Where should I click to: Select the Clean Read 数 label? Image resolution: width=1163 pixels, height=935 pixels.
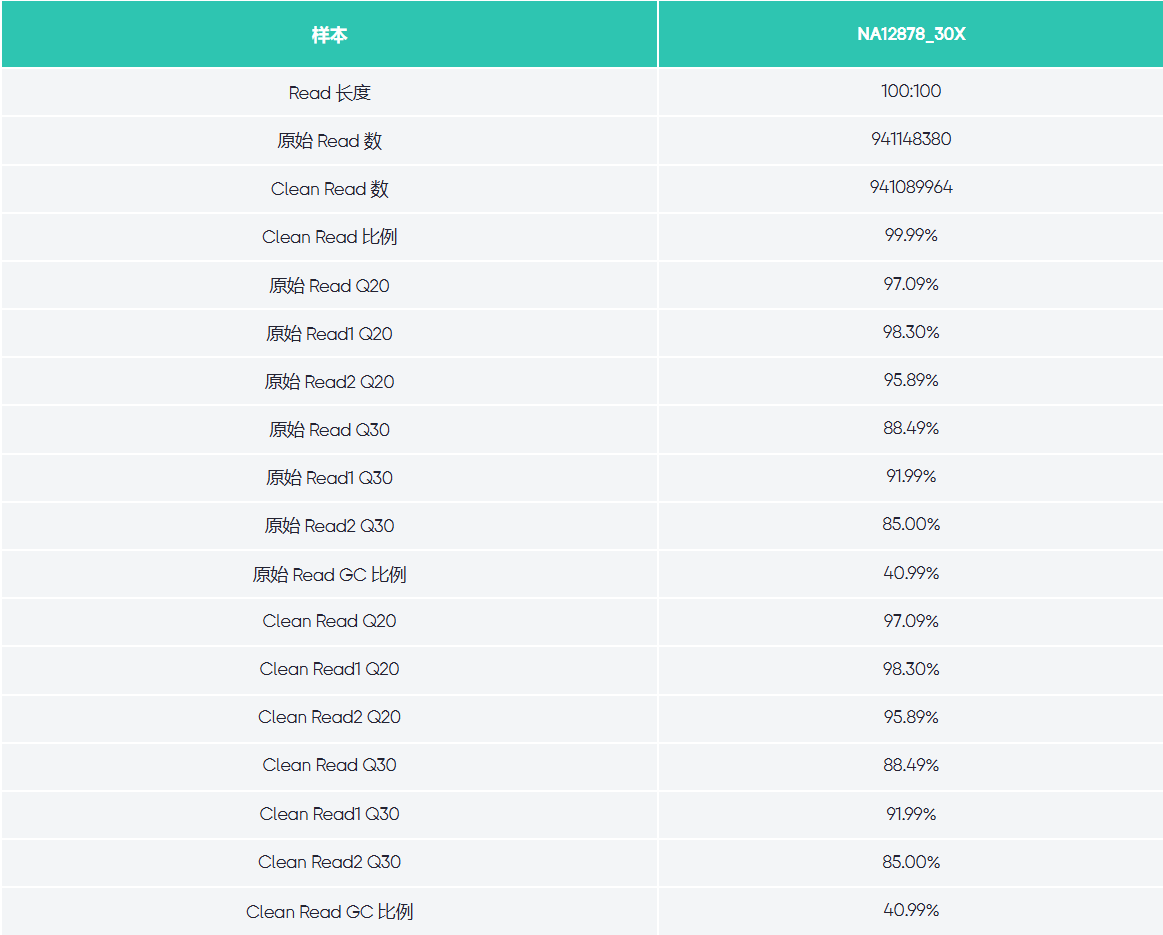pyautogui.click(x=329, y=189)
